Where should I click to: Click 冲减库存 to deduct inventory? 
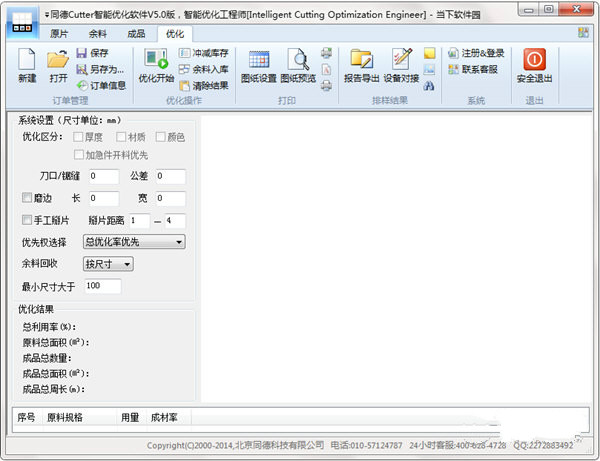pos(204,53)
